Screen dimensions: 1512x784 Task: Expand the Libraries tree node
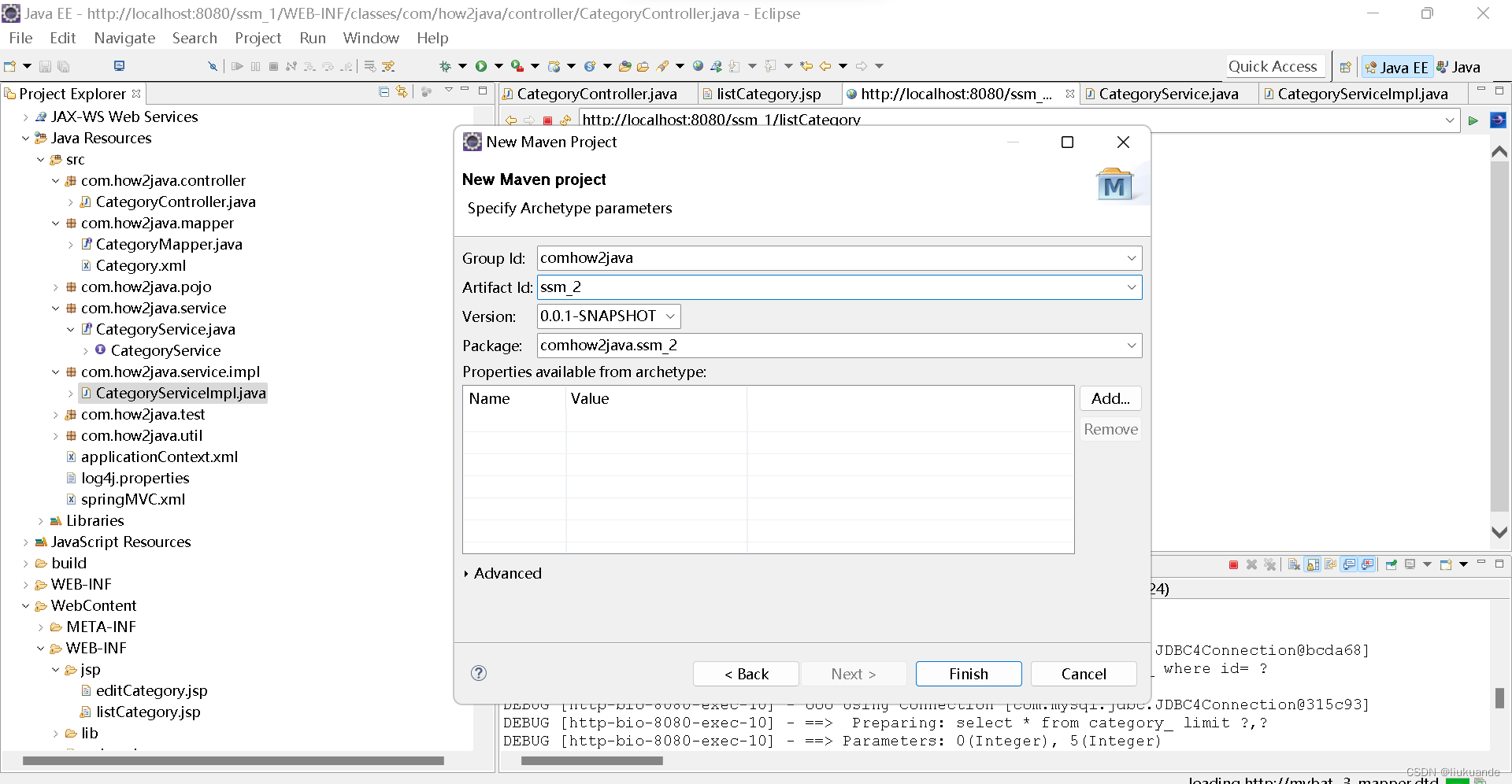[41, 521]
